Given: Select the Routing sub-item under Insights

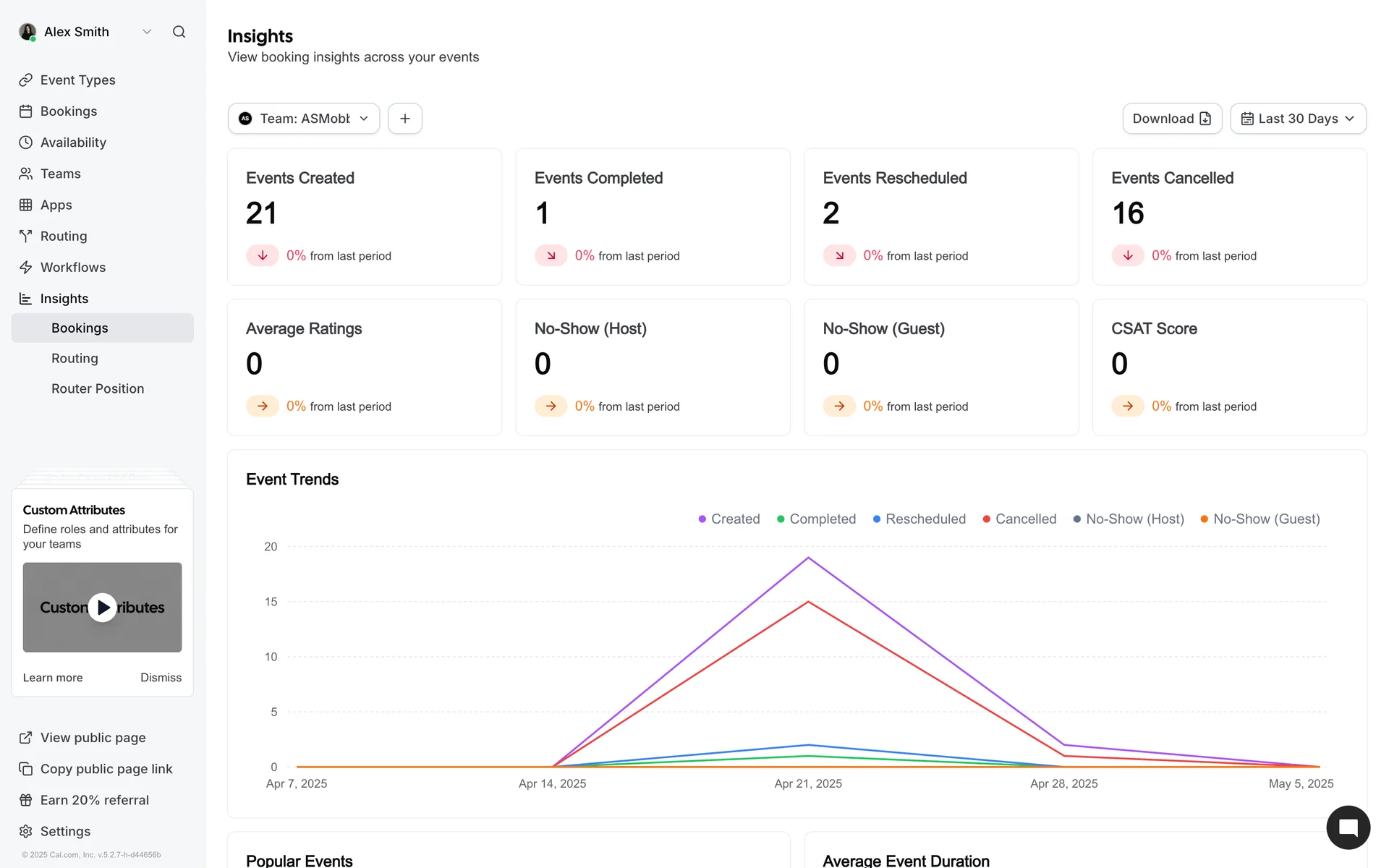Looking at the screenshot, I should pos(75,359).
